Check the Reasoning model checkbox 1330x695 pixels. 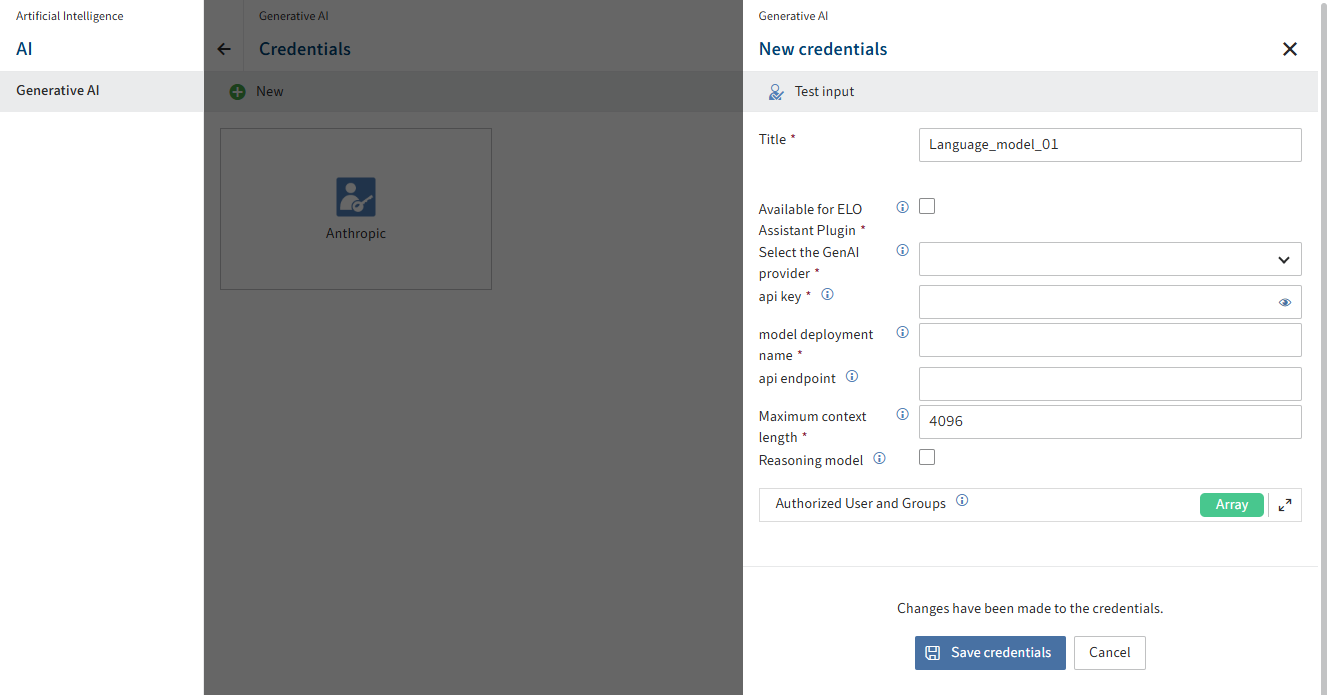tap(927, 456)
